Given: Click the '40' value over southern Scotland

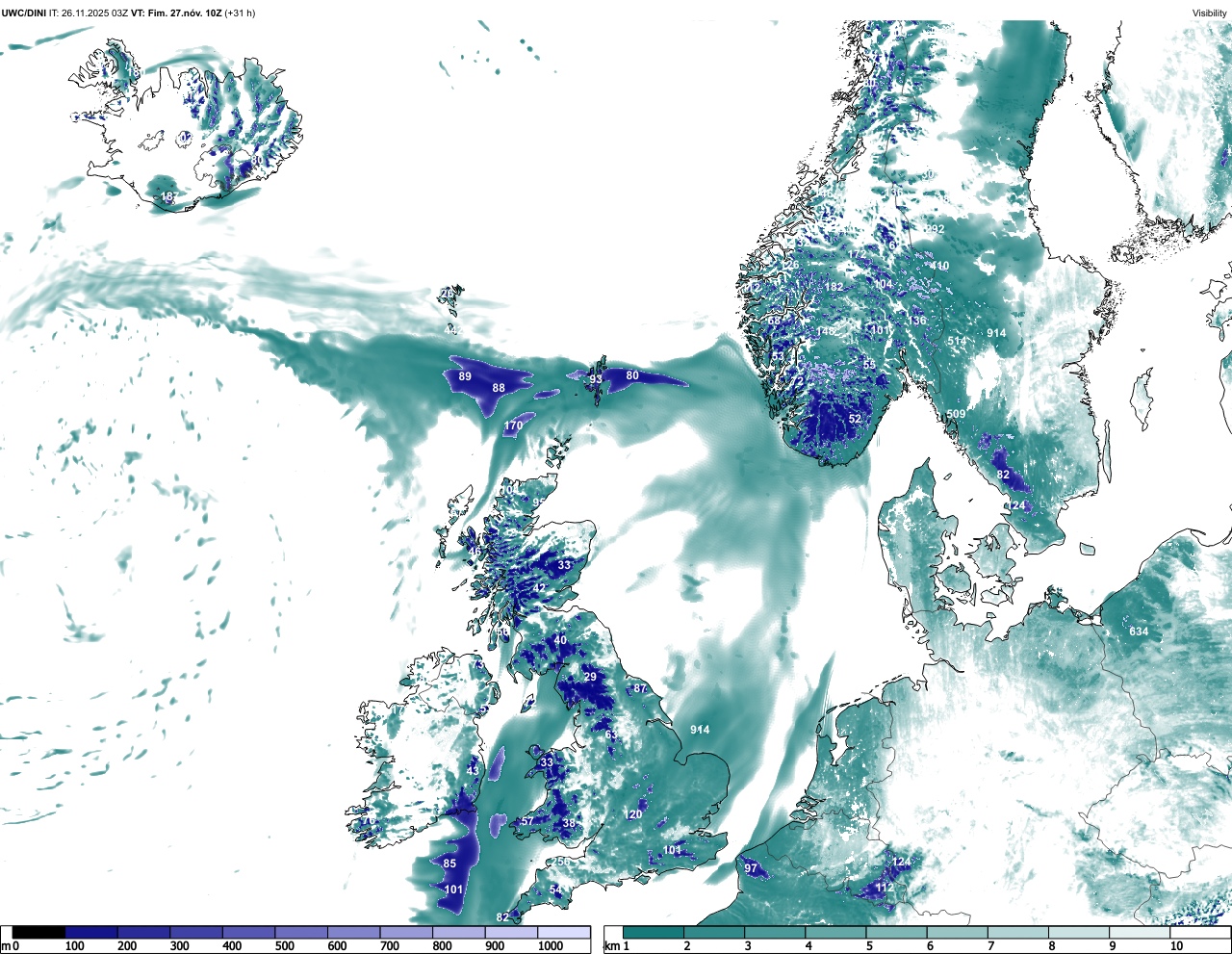Looking at the screenshot, I should (x=560, y=640).
